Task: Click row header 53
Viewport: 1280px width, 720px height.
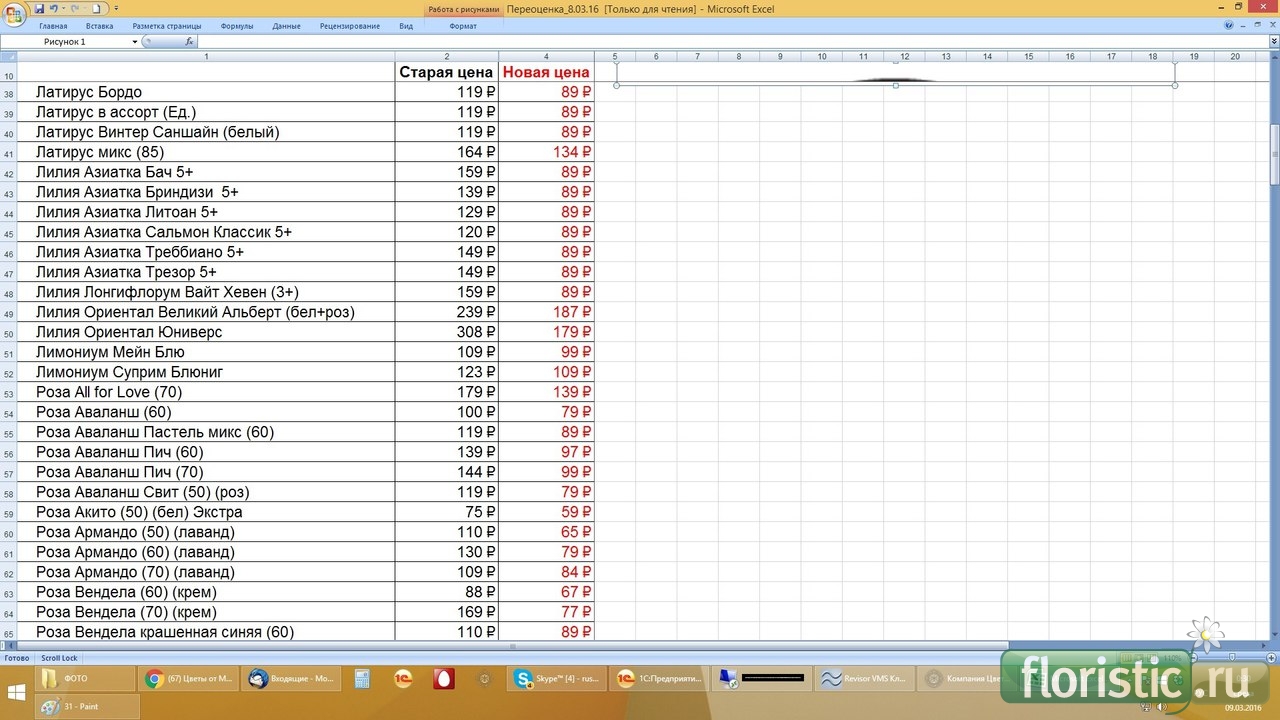Action: (x=9, y=392)
